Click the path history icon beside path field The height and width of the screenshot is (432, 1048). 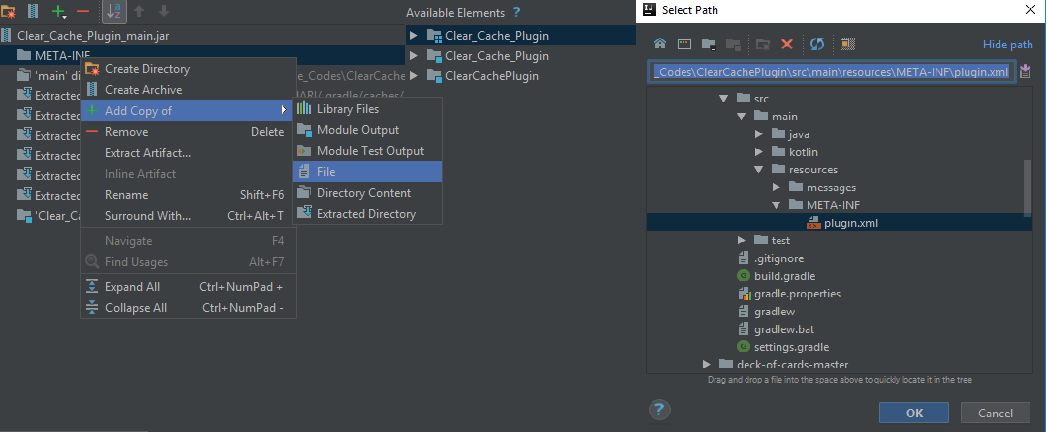coord(1025,72)
